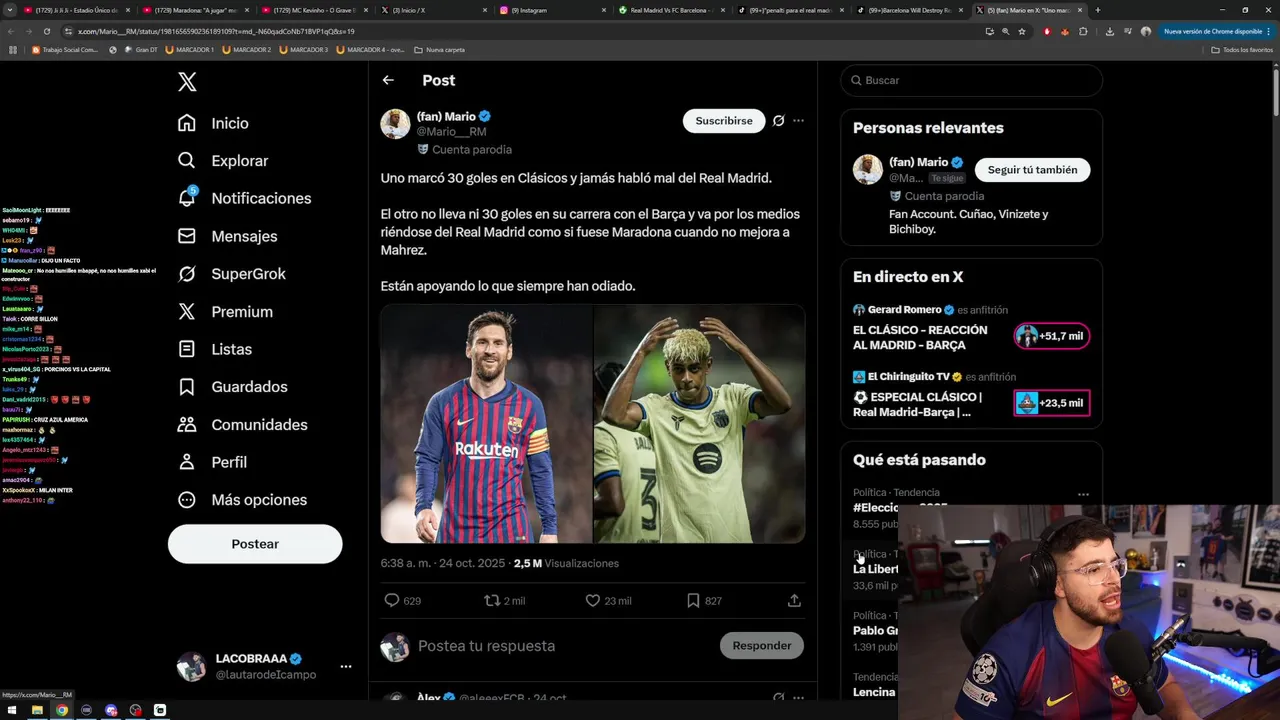Screen dimensions: 1280x720
Task: Click the share icon on the post
Action: (794, 601)
